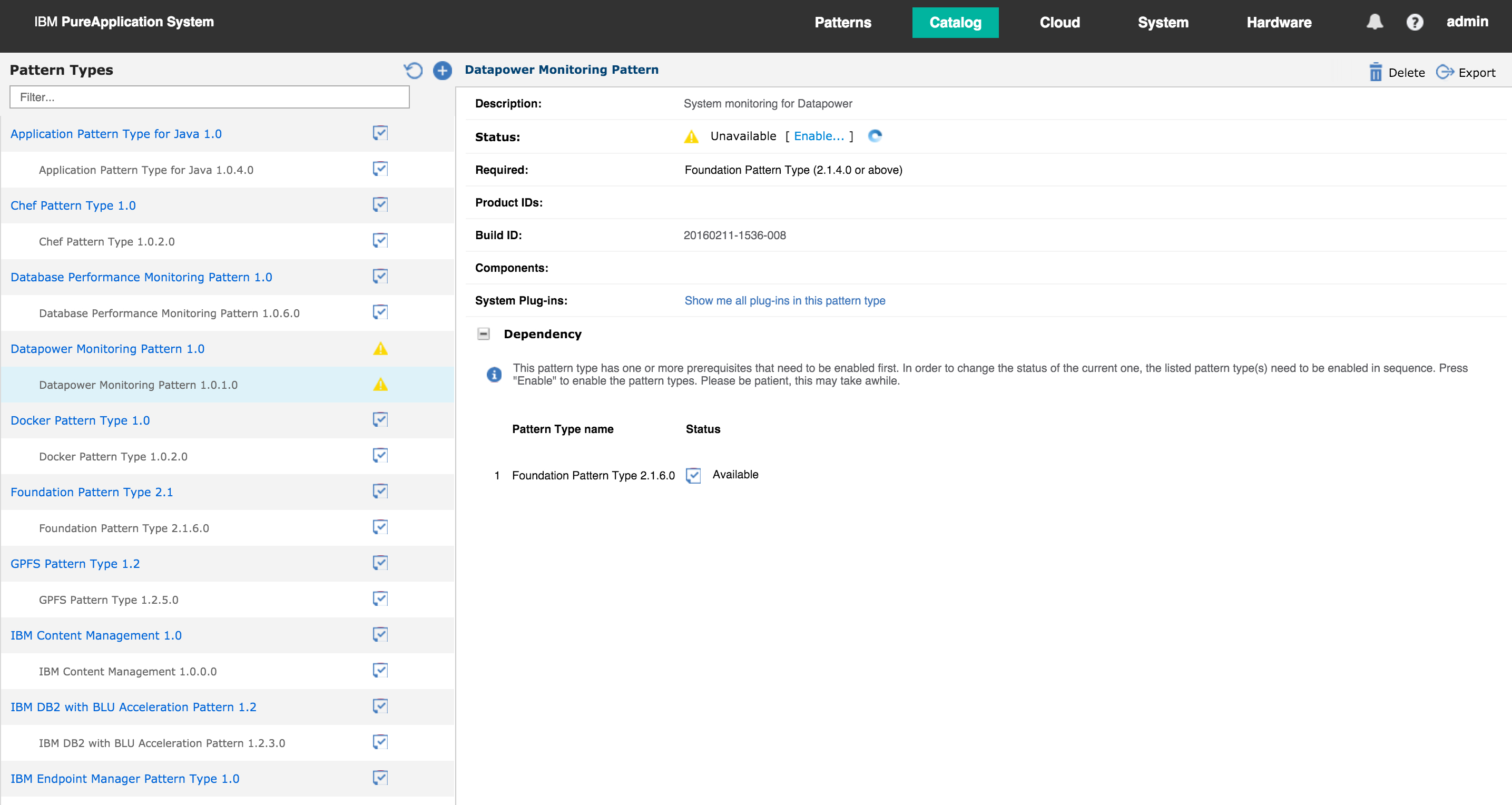Click the Export arrow icon

[x=1445, y=72]
